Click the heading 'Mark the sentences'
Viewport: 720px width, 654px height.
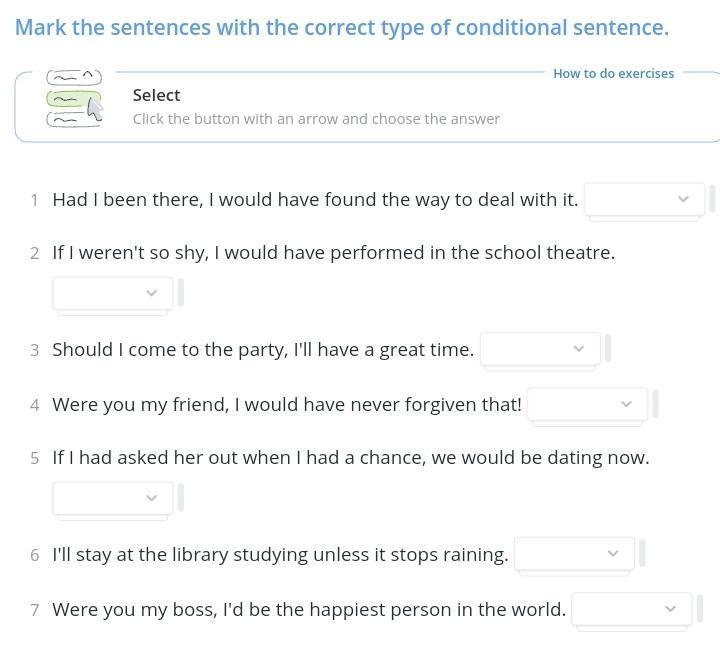click(x=342, y=27)
